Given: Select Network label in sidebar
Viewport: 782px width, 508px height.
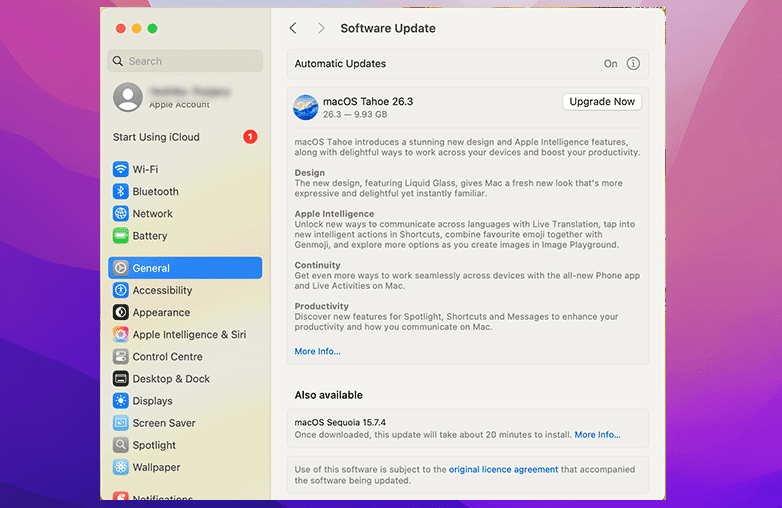Looking at the screenshot, I should pyautogui.click(x=153, y=213).
